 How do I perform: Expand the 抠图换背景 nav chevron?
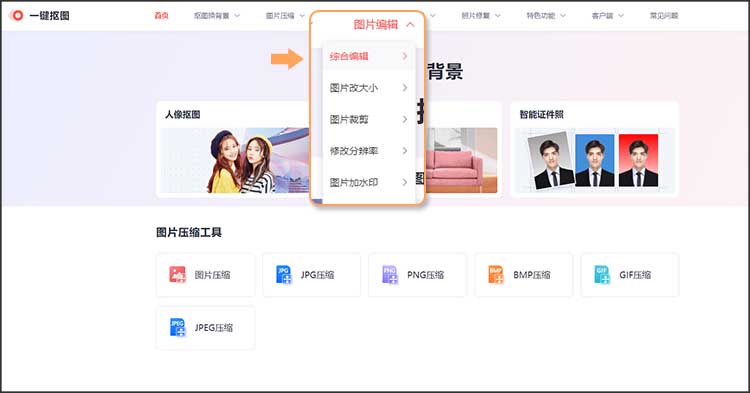(x=237, y=16)
